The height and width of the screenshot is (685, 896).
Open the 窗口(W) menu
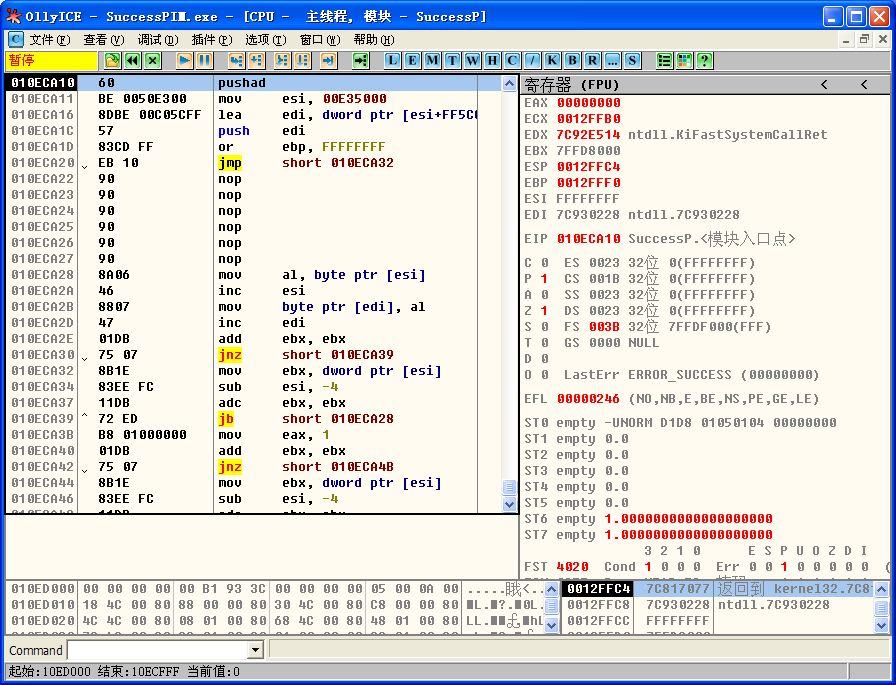[x=319, y=39]
